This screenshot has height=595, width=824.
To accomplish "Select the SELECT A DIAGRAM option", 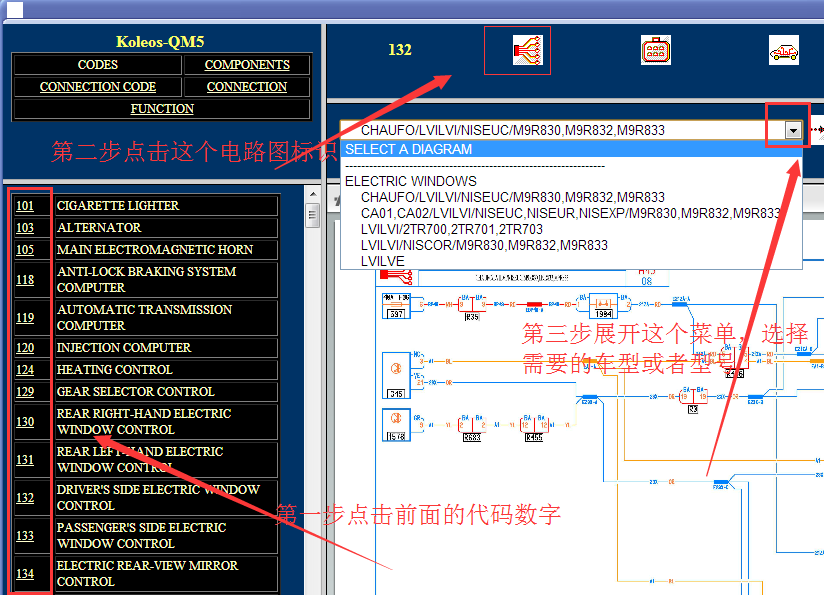I will 571,149.
